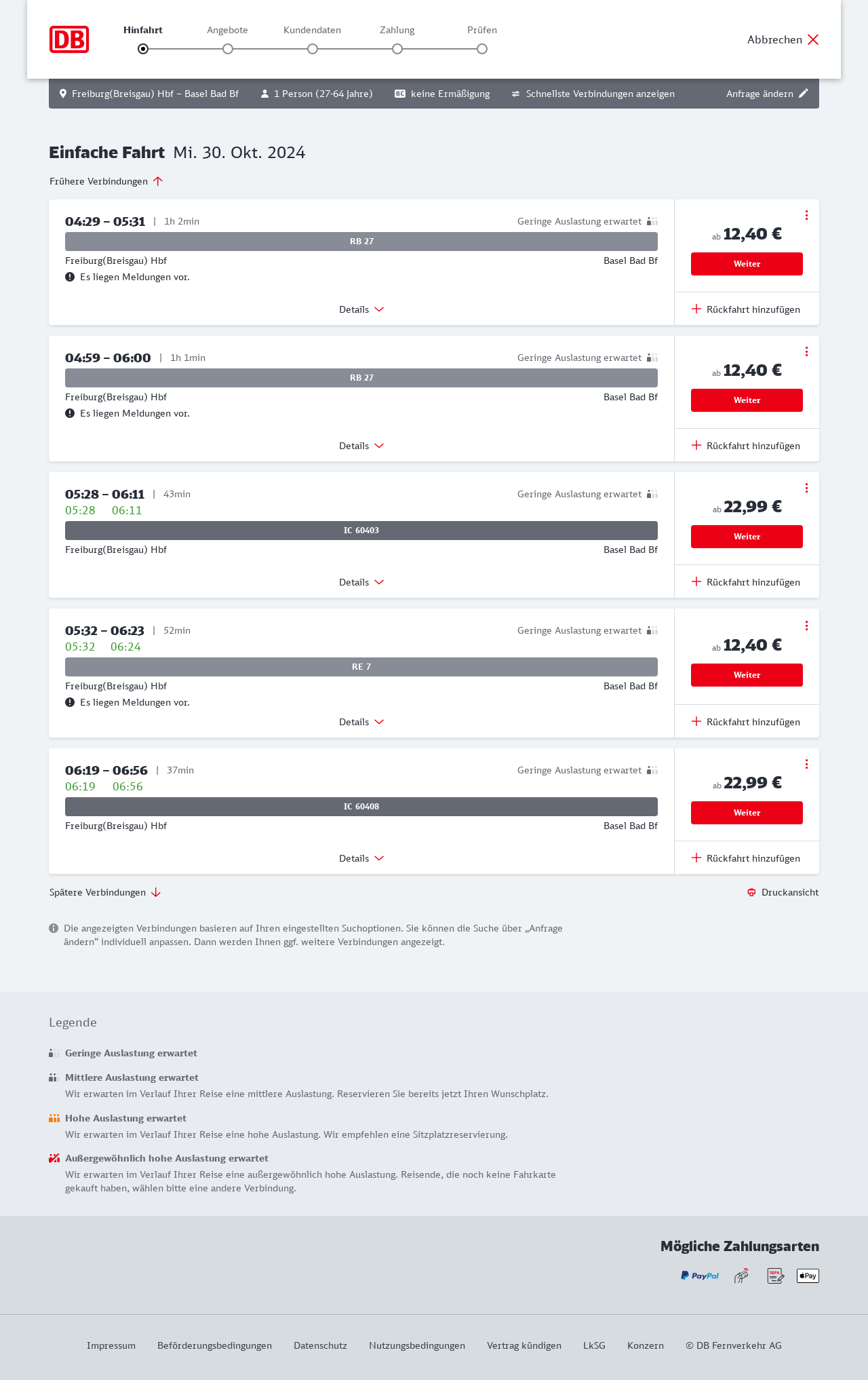
Task: Load Frühere Verbindungen
Action: (x=106, y=181)
